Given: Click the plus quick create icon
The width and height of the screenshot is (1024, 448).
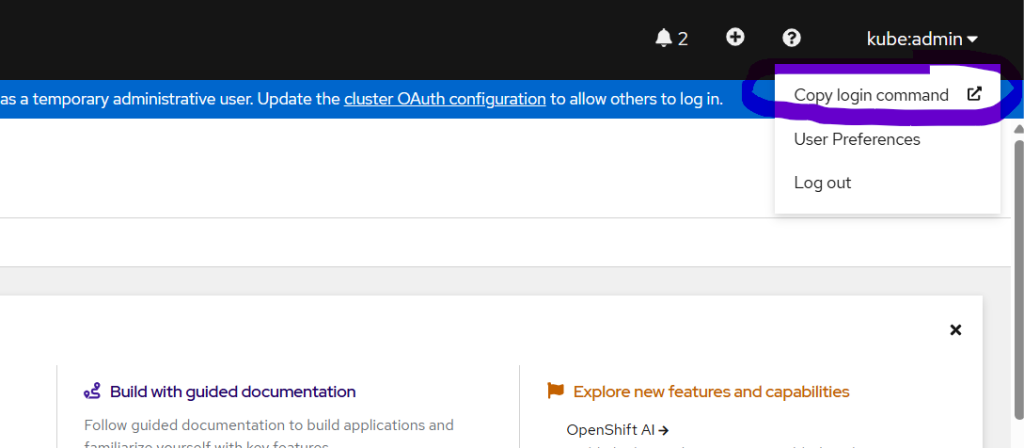Looking at the screenshot, I should tap(735, 38).
